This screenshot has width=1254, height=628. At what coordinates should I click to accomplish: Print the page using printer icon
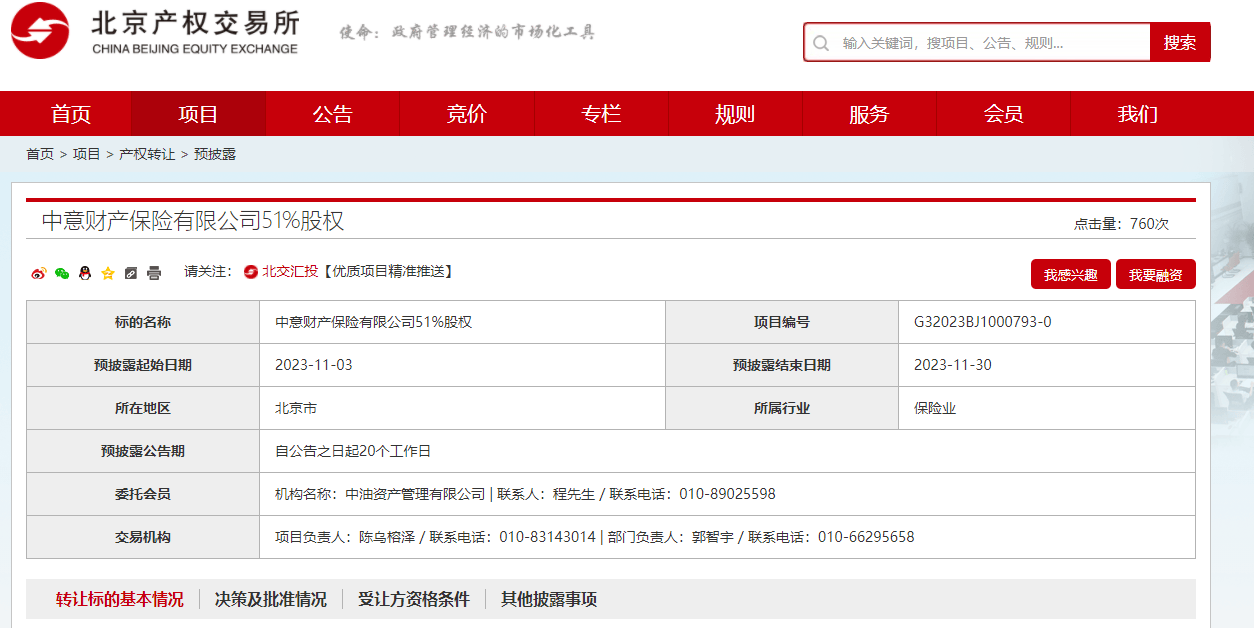point(154,273)
